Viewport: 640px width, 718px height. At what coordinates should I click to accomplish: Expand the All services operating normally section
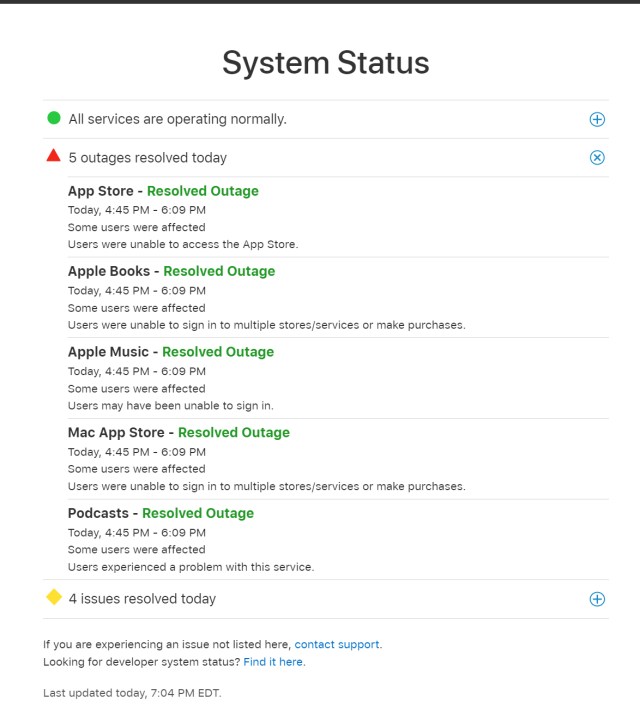(597, 120)
